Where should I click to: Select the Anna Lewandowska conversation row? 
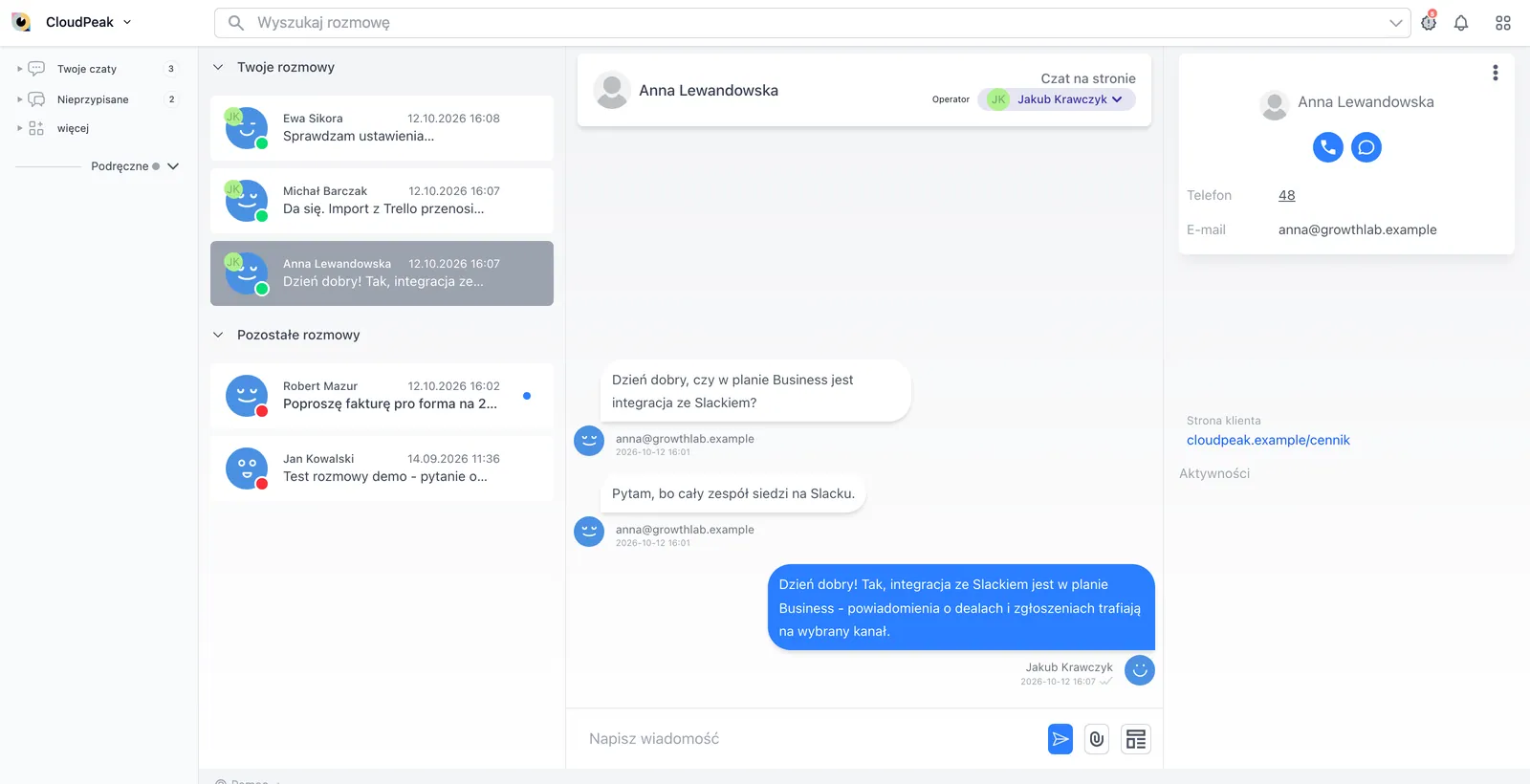382,273
